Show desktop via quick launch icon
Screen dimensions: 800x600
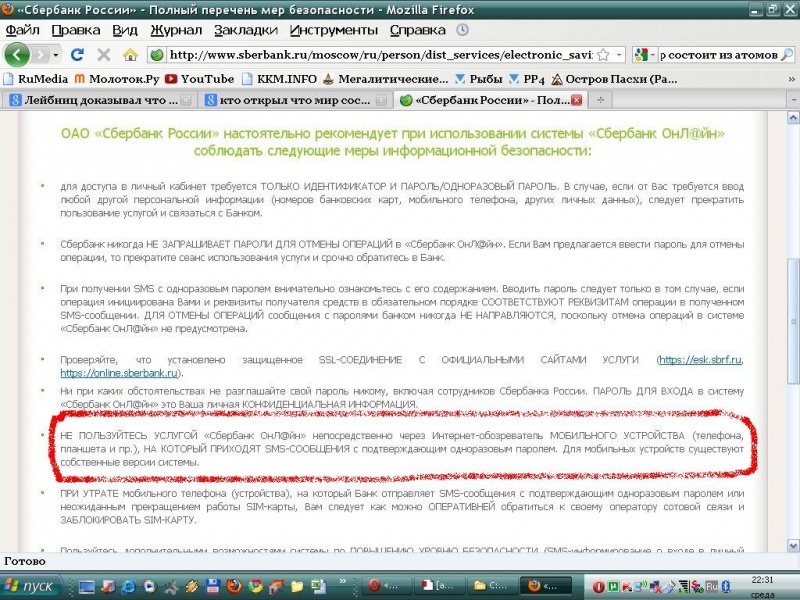pyautogui.click(x=87, y=586)
